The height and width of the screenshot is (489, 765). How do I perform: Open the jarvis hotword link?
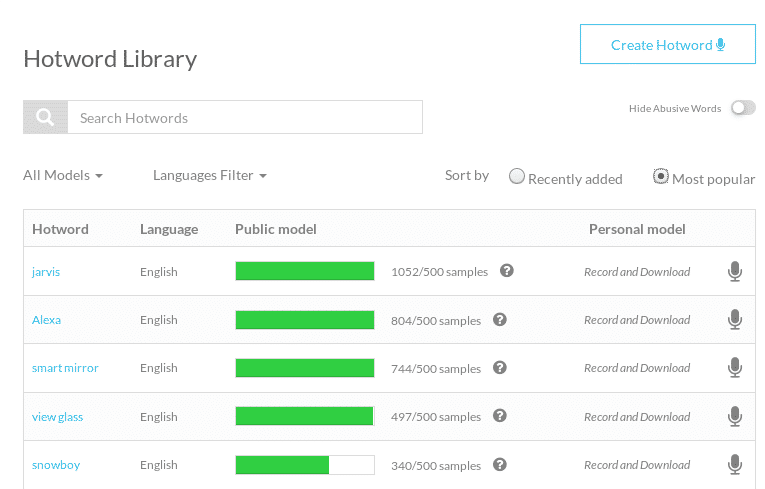pyautogui.click(x=46, y=272)
